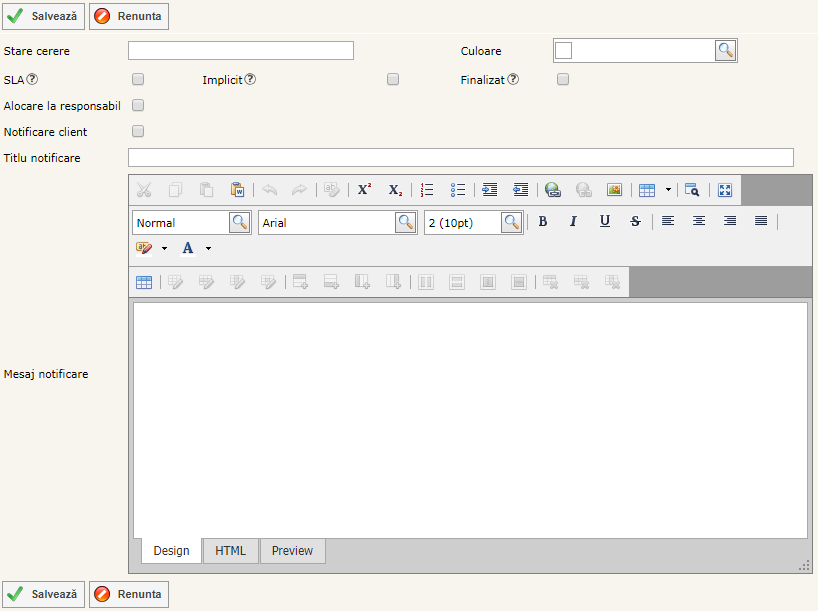Image resolution: width=818 pixels, height=611 pixels.
Task: Open the Preview tab
Action: (x=292, y=551)
